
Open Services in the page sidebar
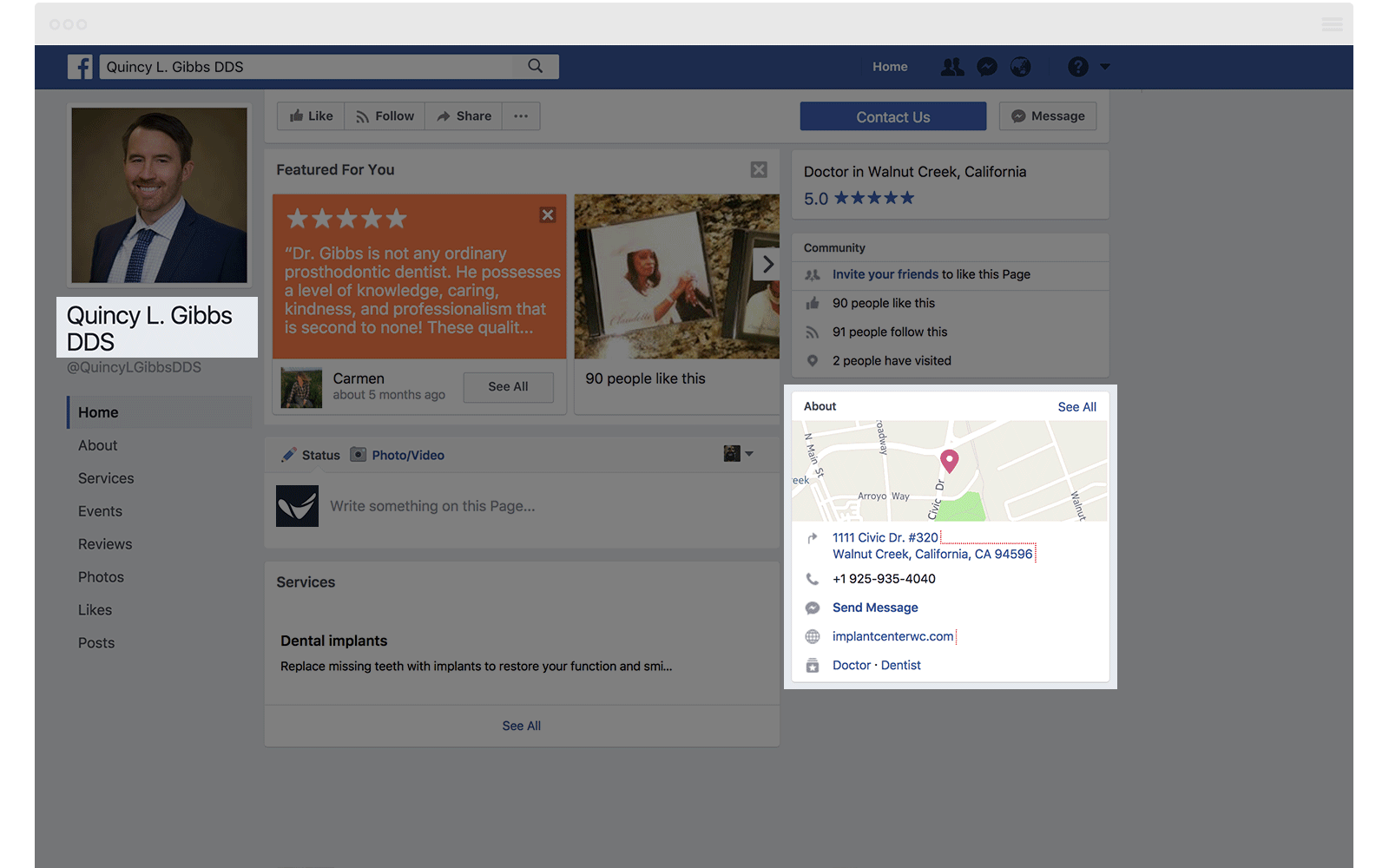106,478
